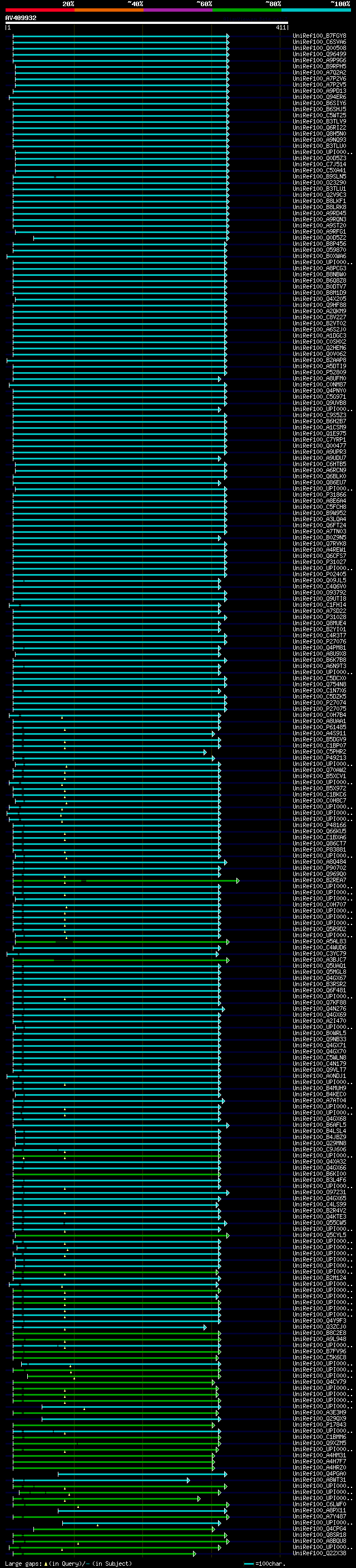Viewport: 356px width, 1568px height.
Task: Select the UniRef100_P52809 label
Action: pyautogui.click(x=319, y=373)
